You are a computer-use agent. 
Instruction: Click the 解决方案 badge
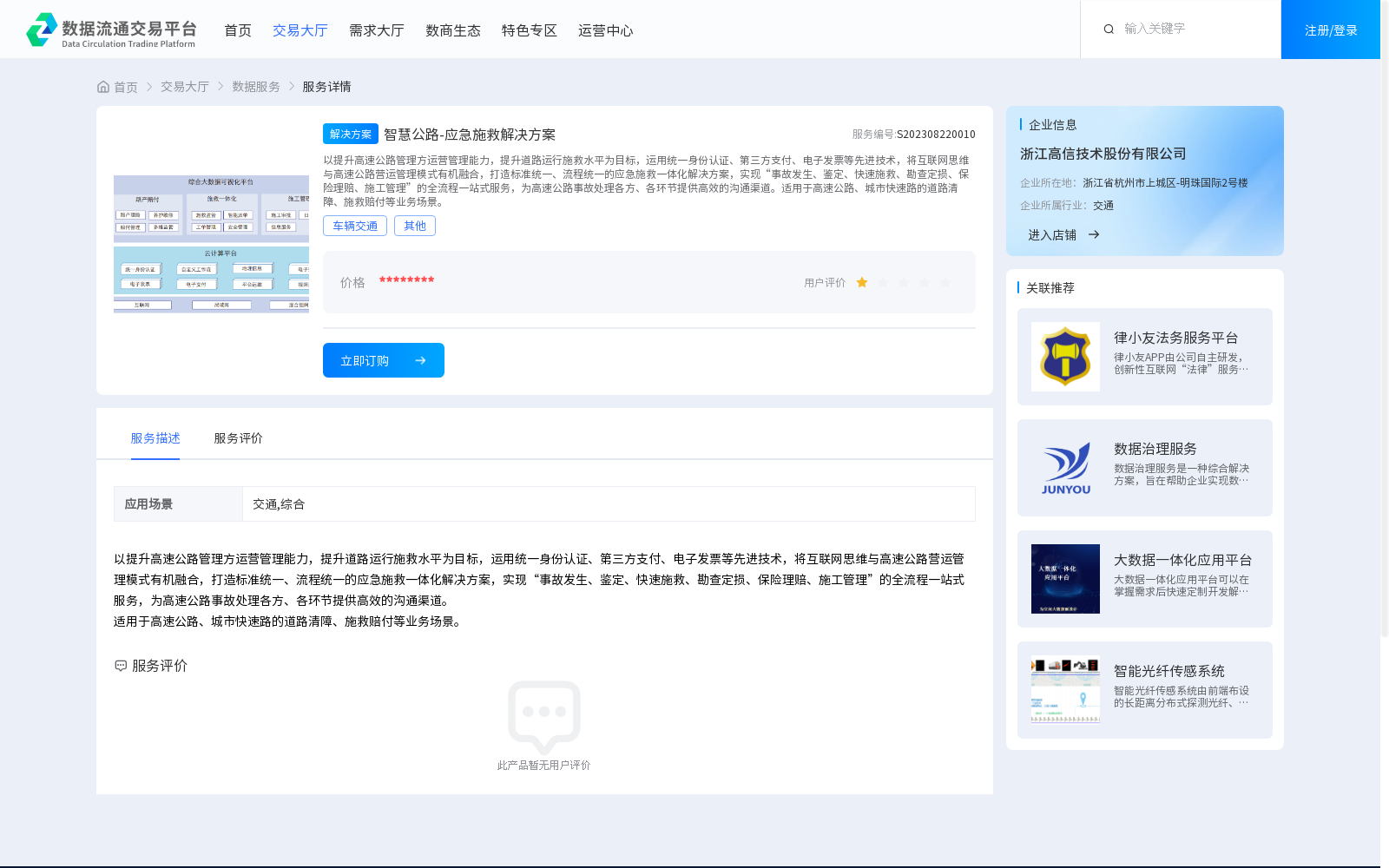coord(351,134)
